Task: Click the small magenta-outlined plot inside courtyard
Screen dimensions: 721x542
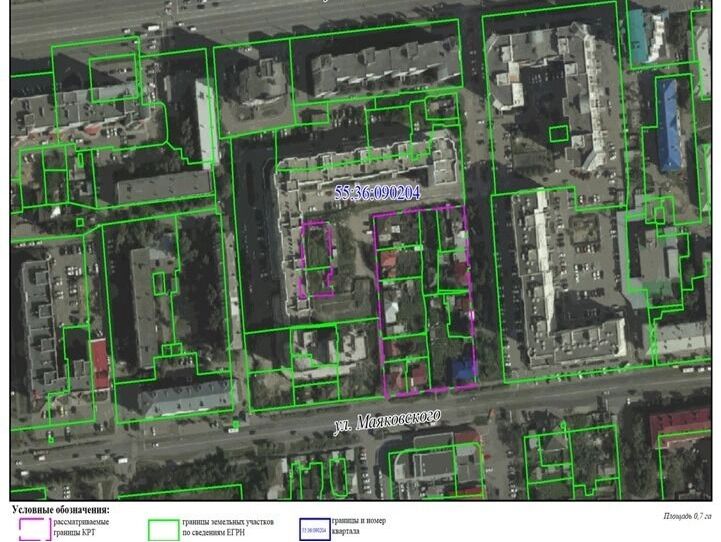Action: click(x=318, y=259)
